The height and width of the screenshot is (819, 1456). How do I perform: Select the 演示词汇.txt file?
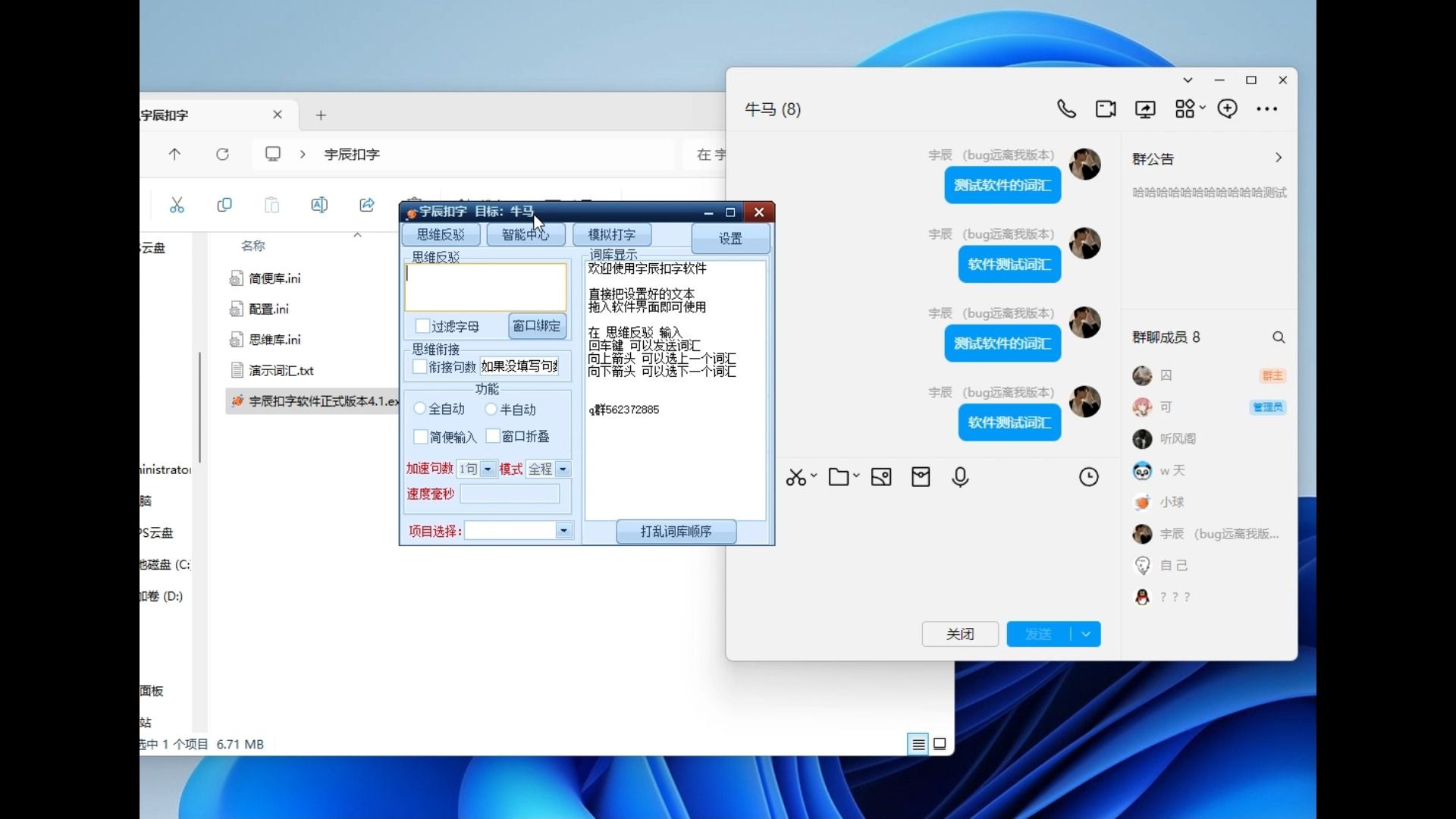tap(271, 370)
